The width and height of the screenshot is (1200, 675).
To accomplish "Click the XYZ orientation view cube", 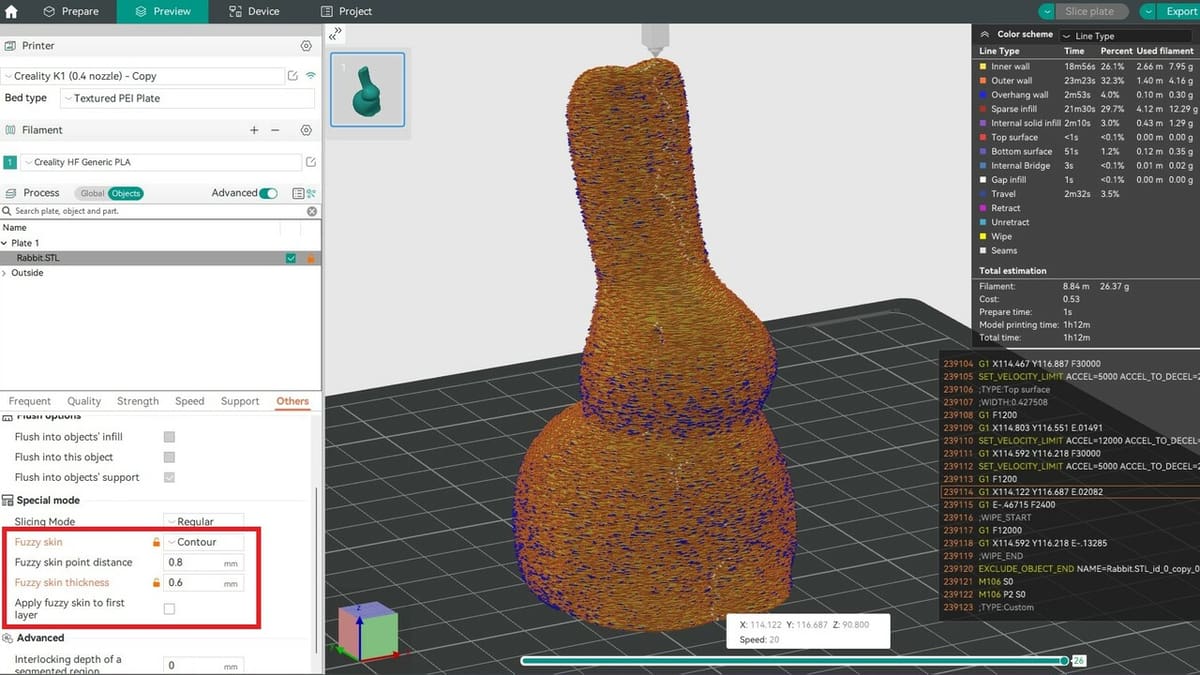I will point(368,632).
